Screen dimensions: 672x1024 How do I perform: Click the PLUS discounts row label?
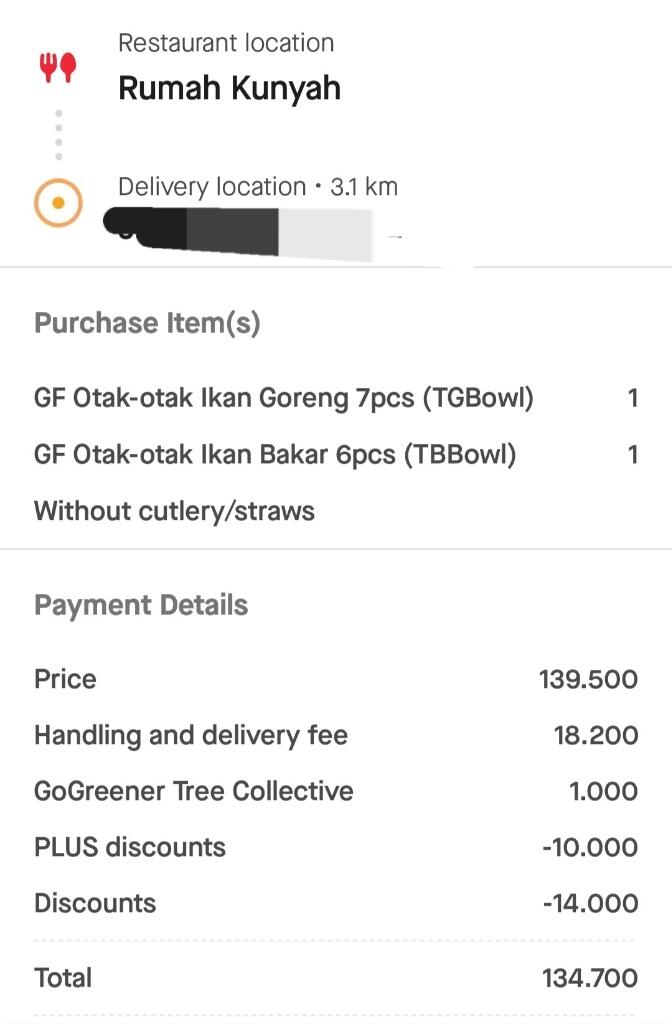130,847
